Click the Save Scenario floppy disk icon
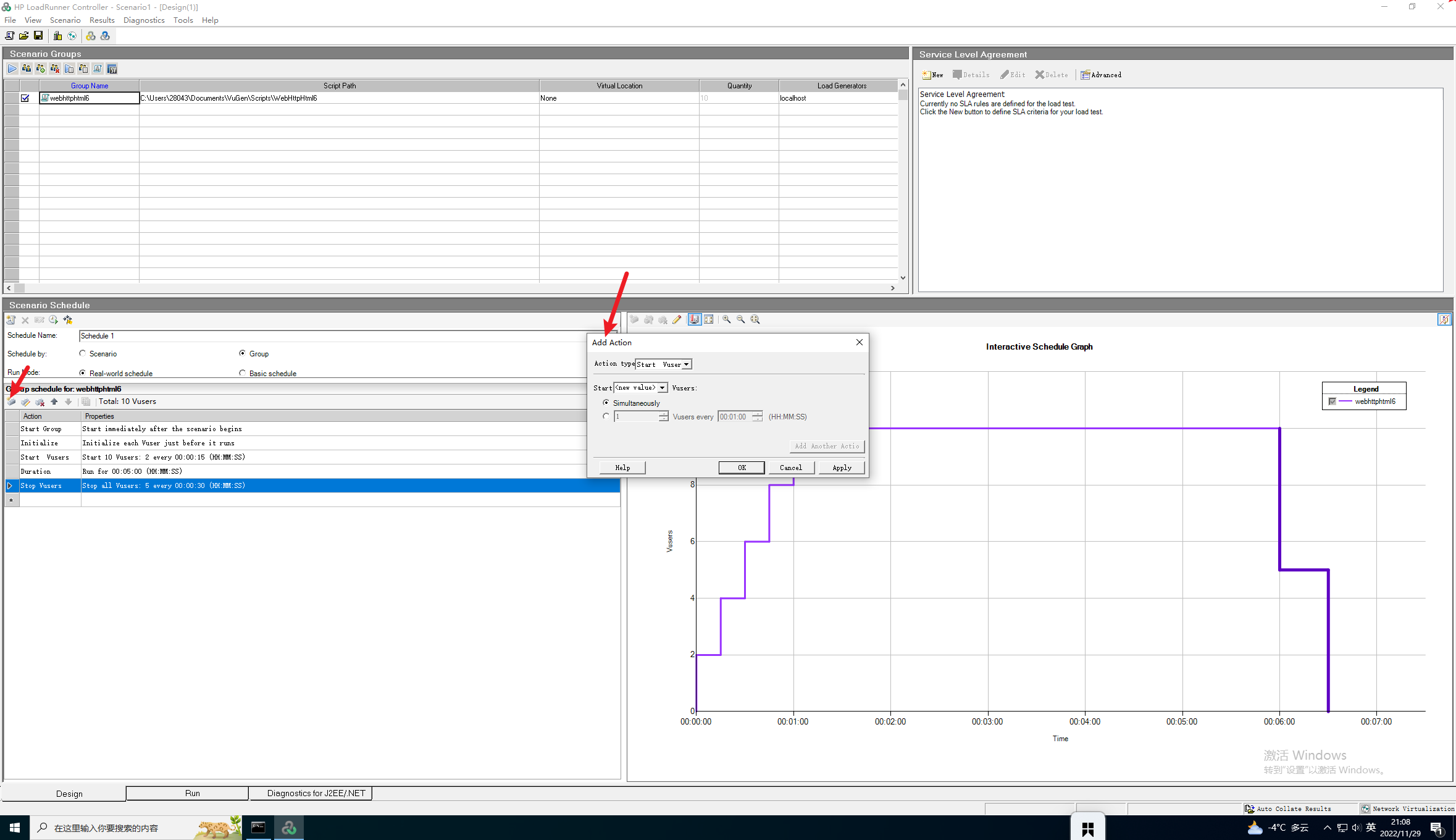Image resolution: width=1456 pixels, height=840 pixels. tap(38, 36)
